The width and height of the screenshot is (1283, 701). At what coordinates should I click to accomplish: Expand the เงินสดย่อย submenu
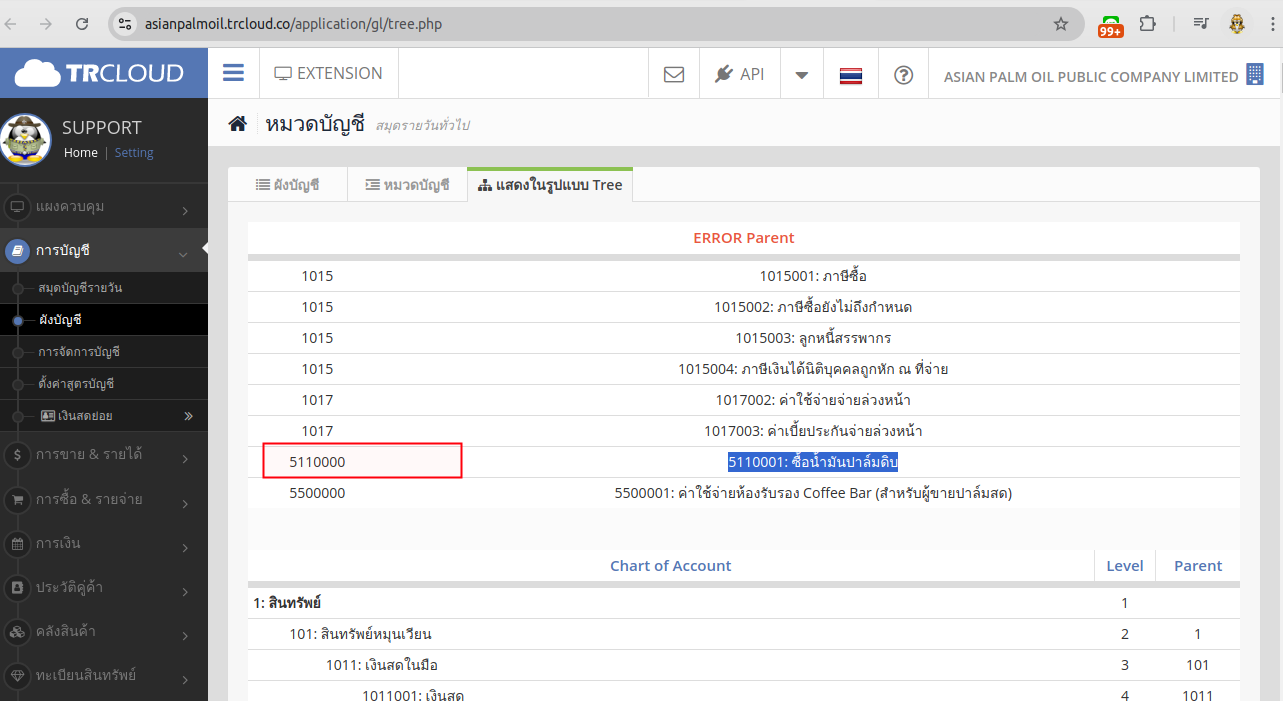(104, 416)
